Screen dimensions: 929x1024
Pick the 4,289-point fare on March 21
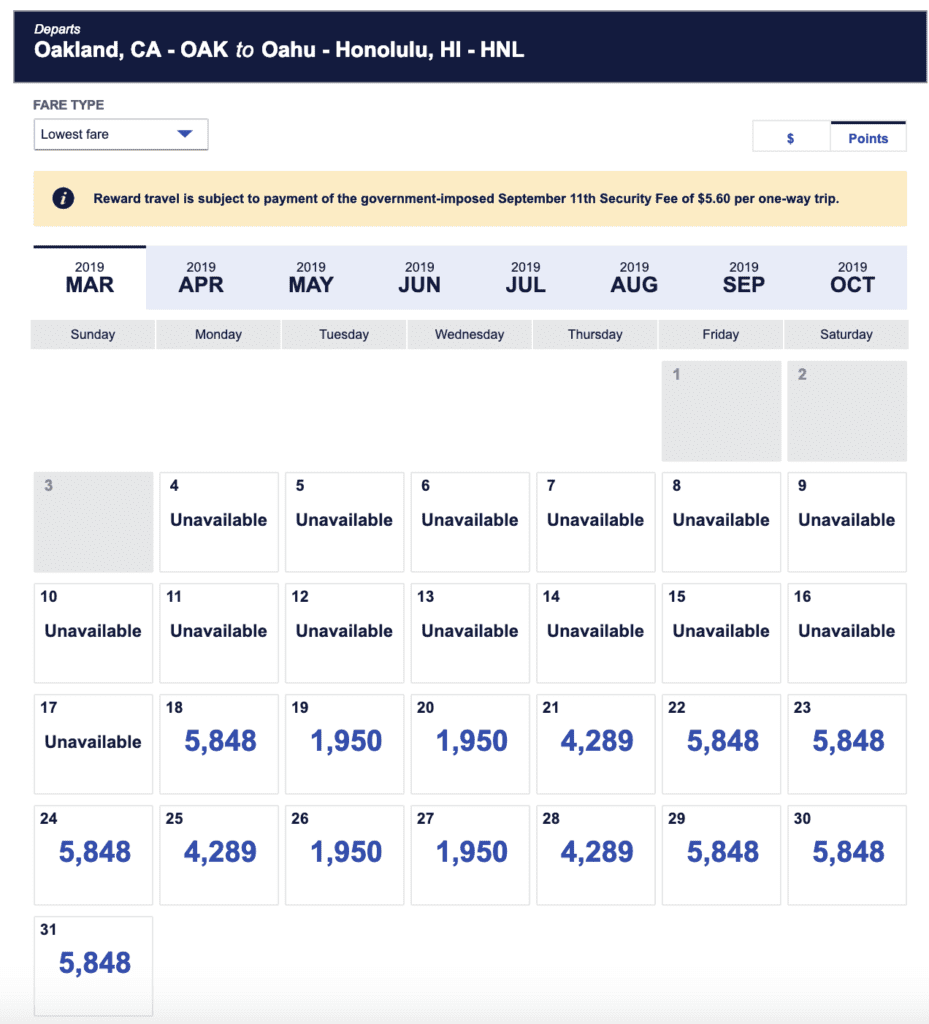(x=595, y=743)
